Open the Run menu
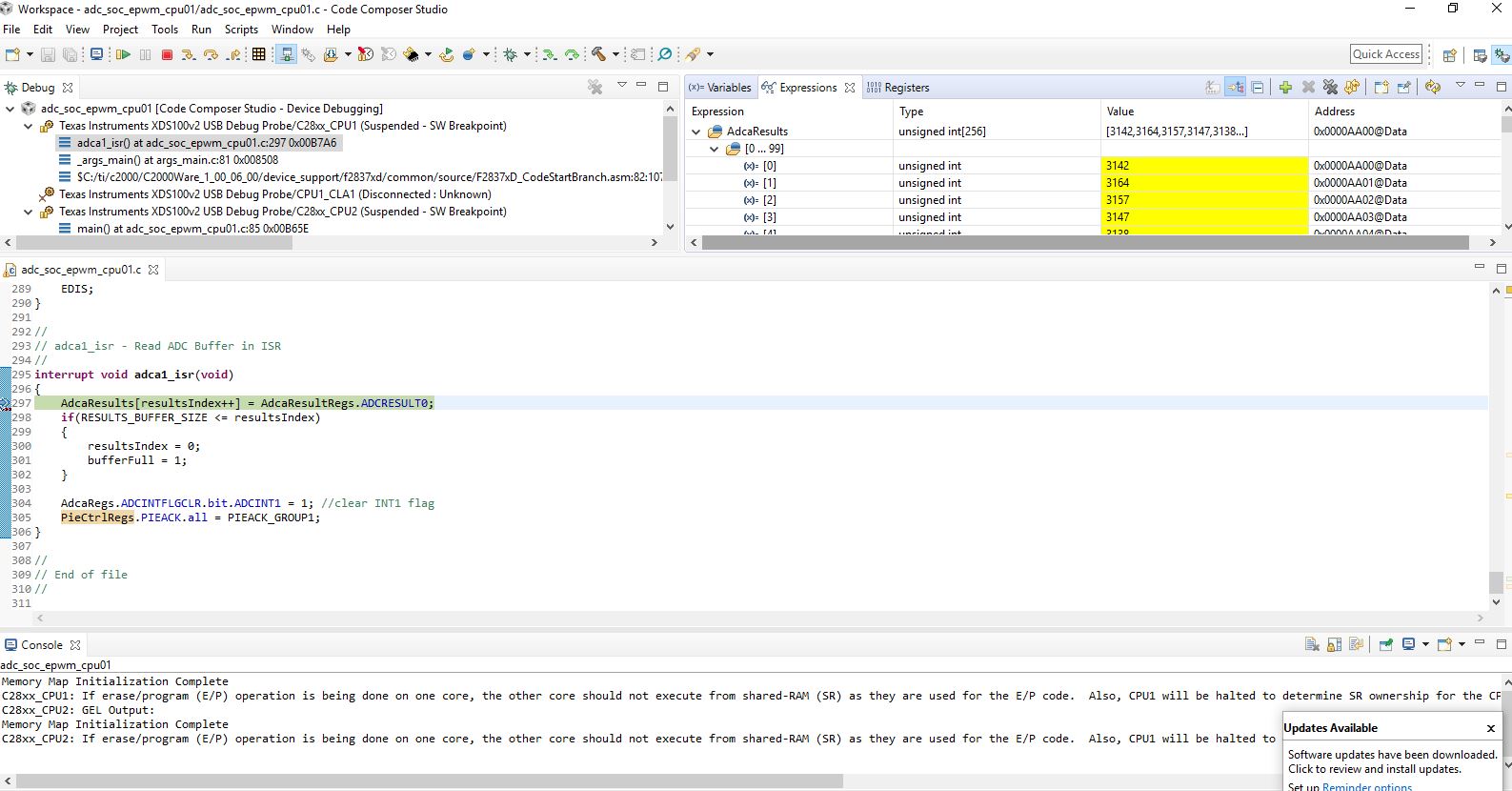This screenshot has width=1512, height=791. click(201, 30)
